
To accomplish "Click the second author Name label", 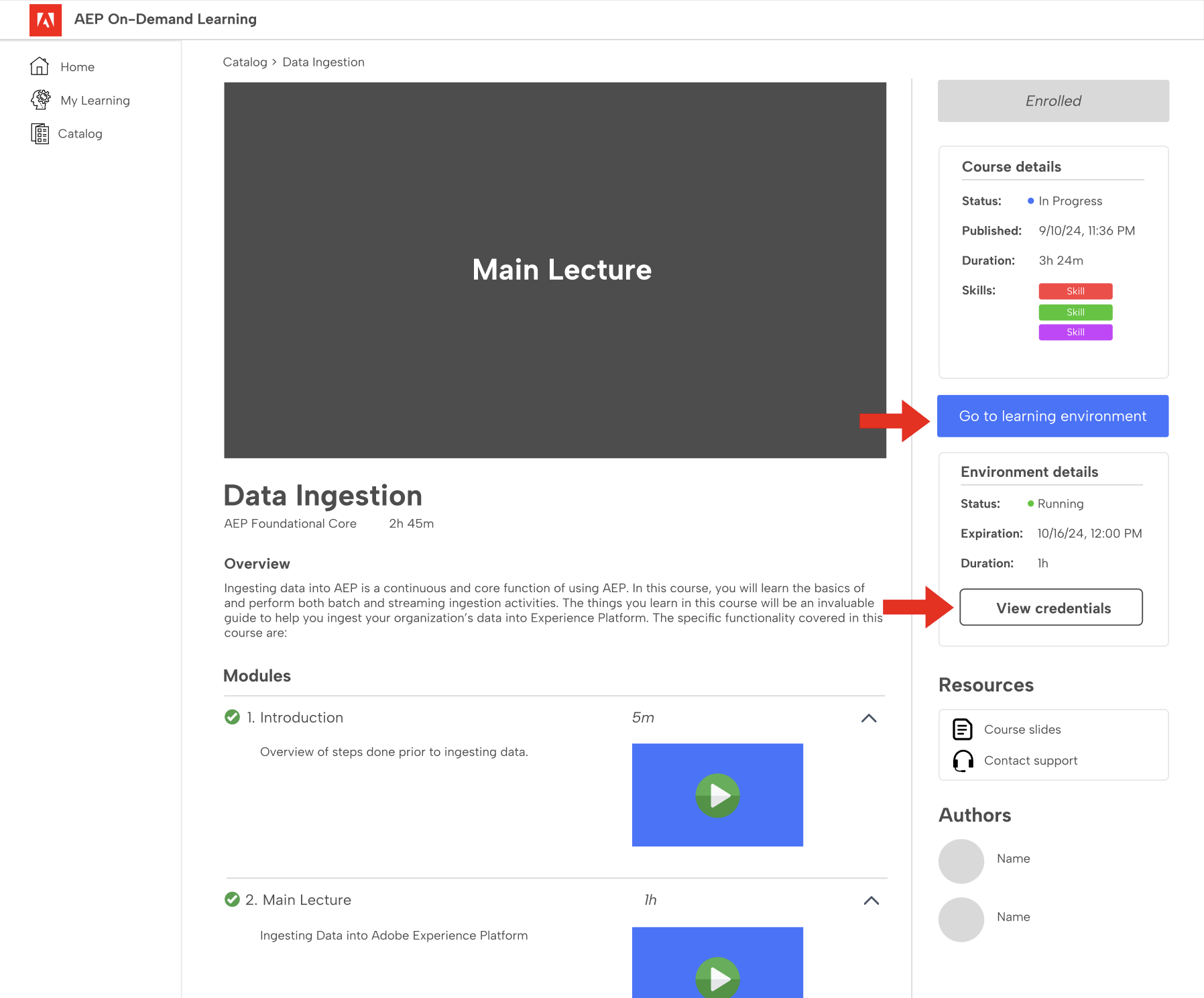I will (x=1013, y=917).
